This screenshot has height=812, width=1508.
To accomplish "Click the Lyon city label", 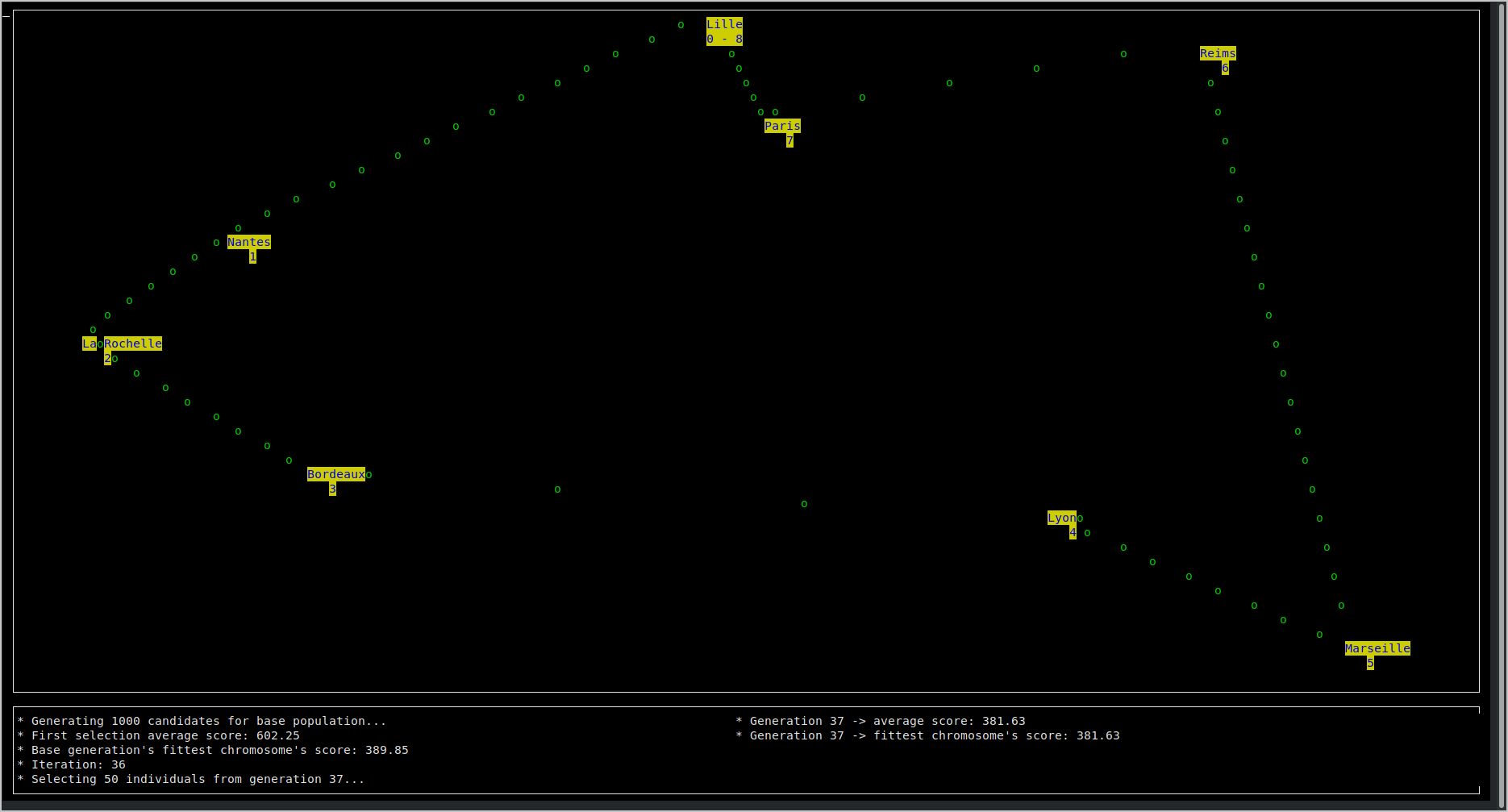I will [1062, 518].
